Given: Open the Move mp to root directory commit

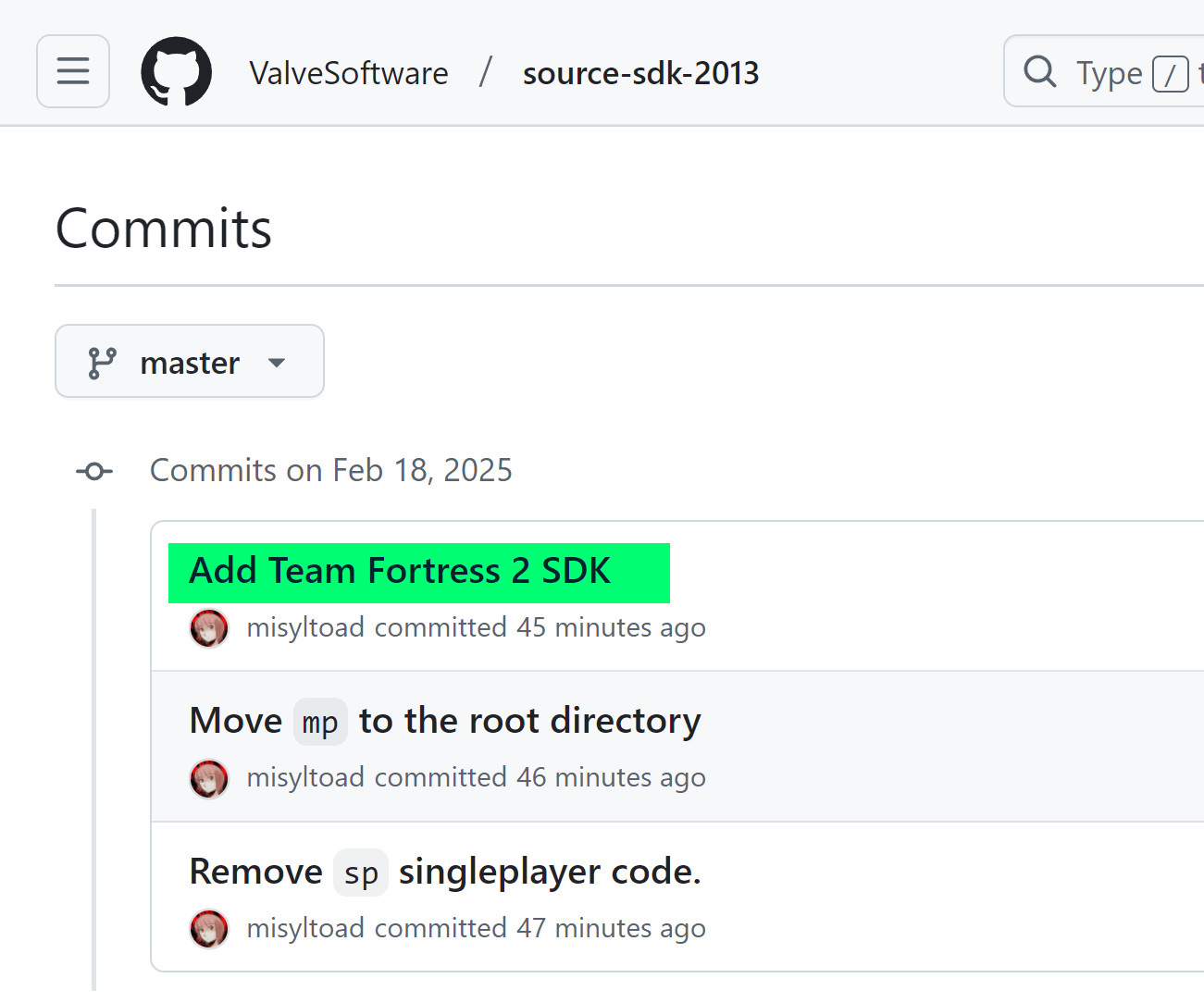Looking at the screenshot, I should pyautogui.click(x=444, y=721).
